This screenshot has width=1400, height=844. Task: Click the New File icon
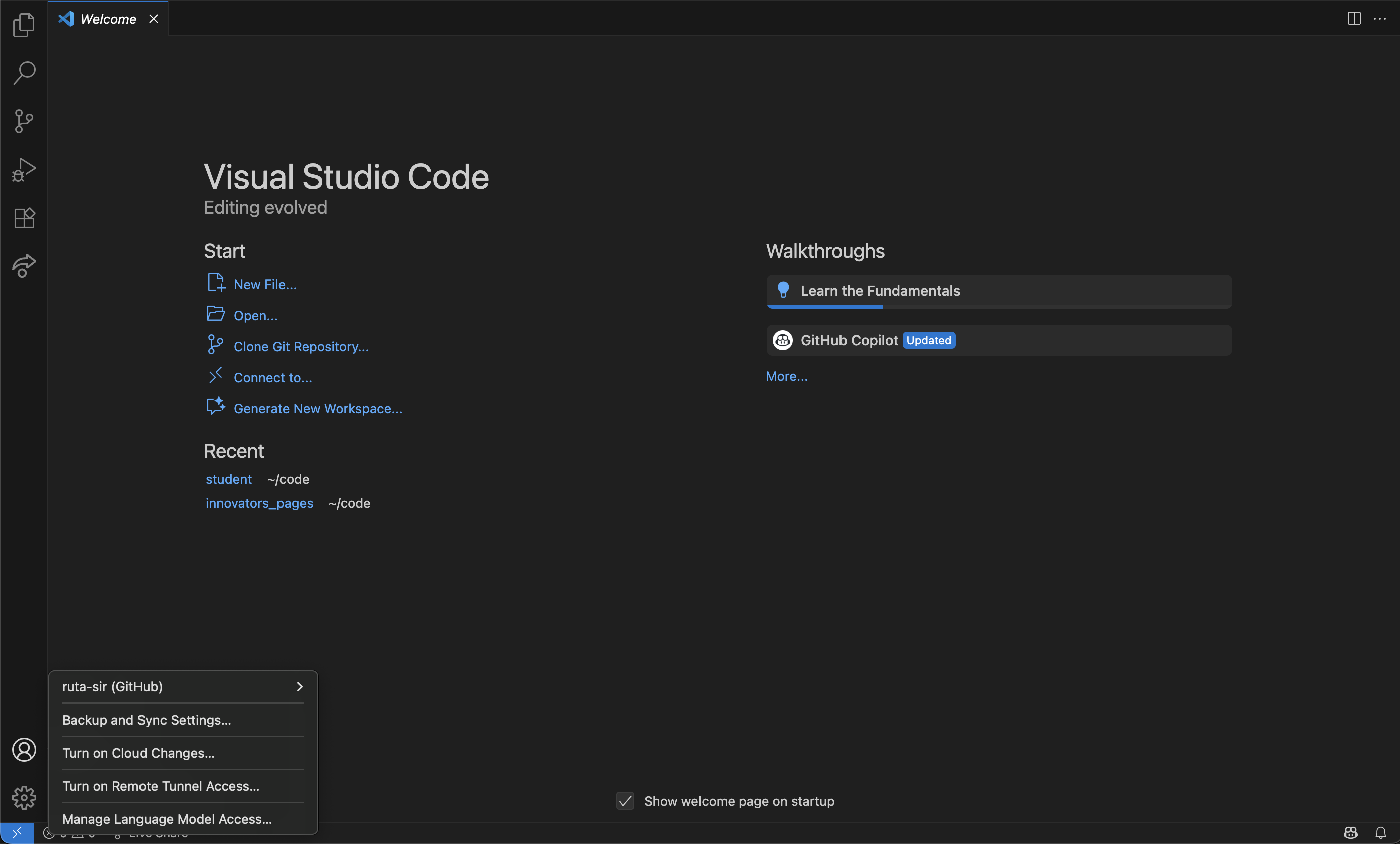[x=216, y=283]
